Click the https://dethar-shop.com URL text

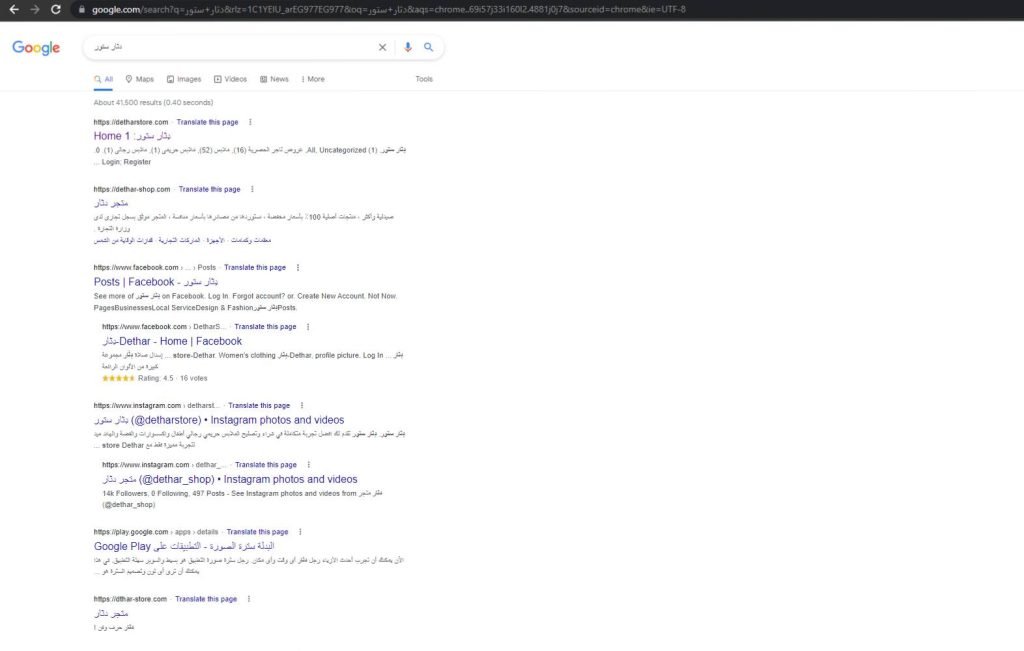pos(131,189)
